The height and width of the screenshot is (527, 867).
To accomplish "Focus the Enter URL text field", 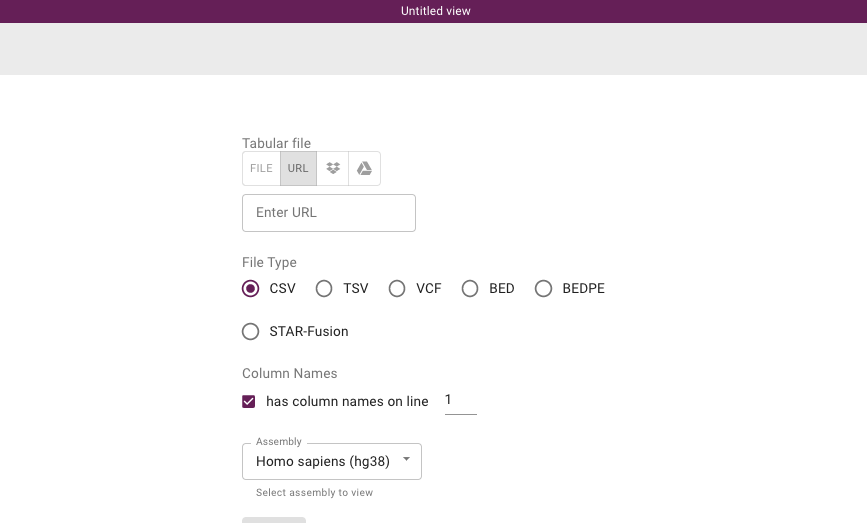I will point(329,213).
